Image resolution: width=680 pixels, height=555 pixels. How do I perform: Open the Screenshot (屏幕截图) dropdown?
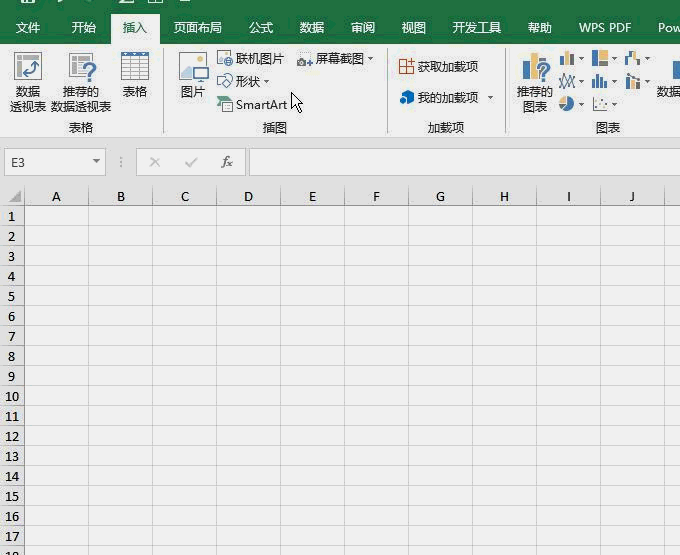coord(336,59)
